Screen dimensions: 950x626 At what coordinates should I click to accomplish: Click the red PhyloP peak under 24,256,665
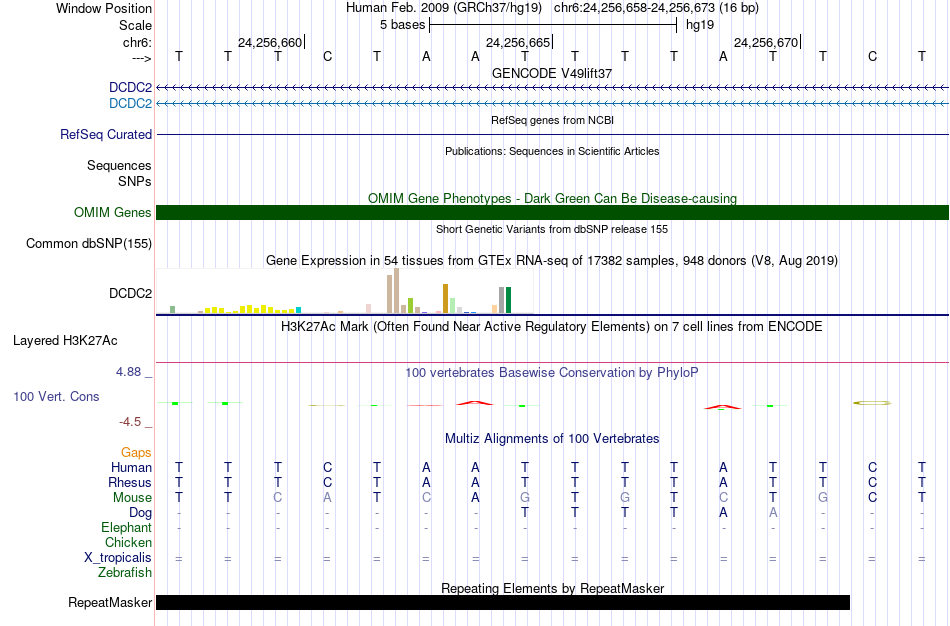[475, 402]
